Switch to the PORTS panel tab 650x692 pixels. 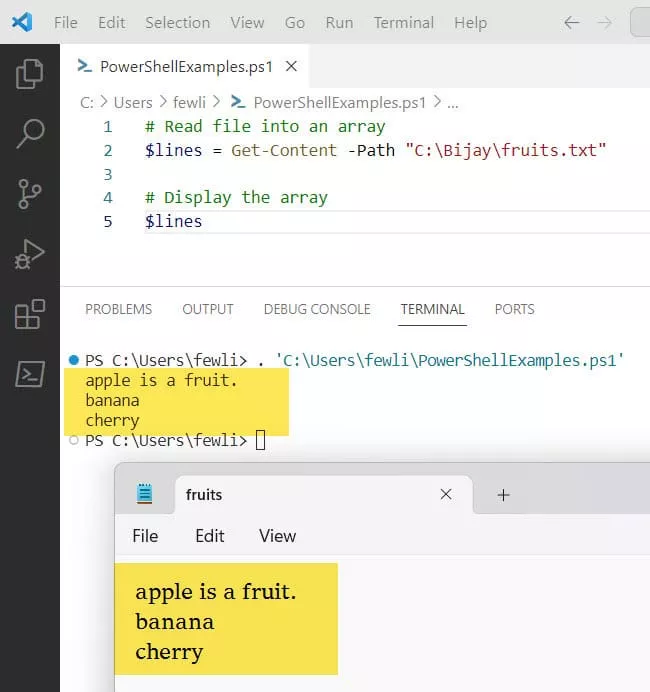(514, 309)
